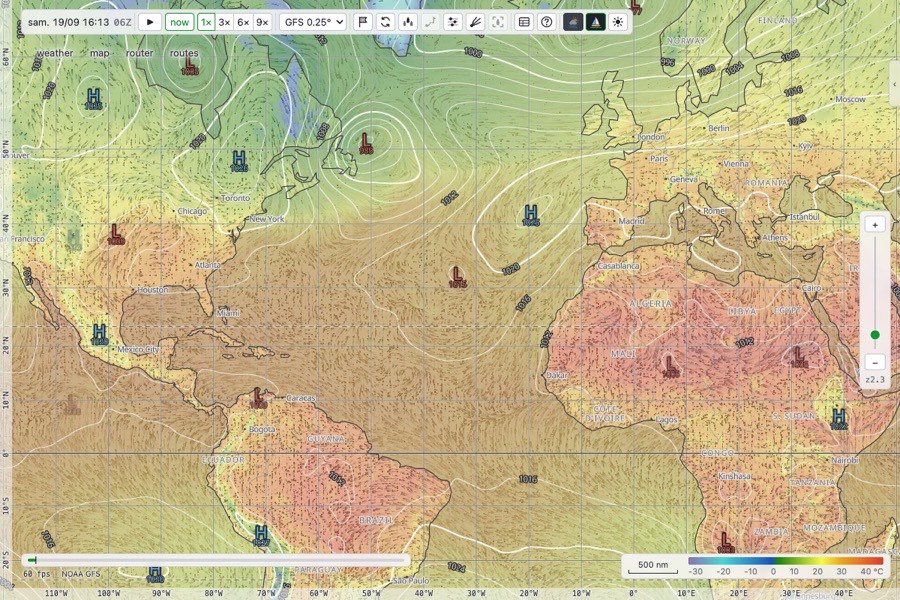Image resolution: width=900 pixels, height=600 pixels.
Task: Open the map tab
Action: [x=99, y=53]
